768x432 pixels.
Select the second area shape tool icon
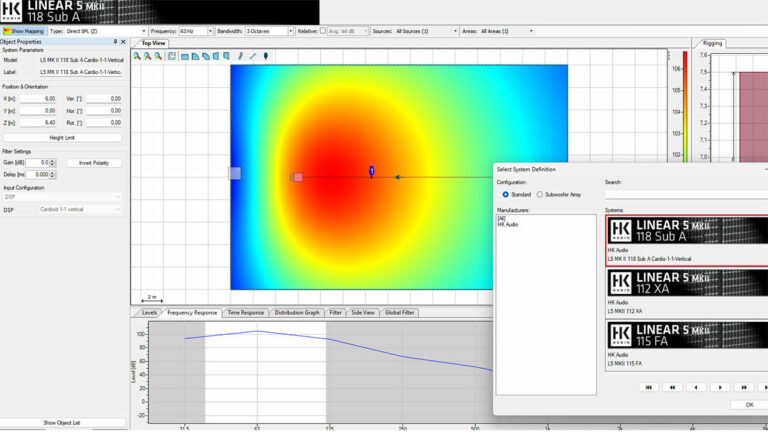pos(195,57)
